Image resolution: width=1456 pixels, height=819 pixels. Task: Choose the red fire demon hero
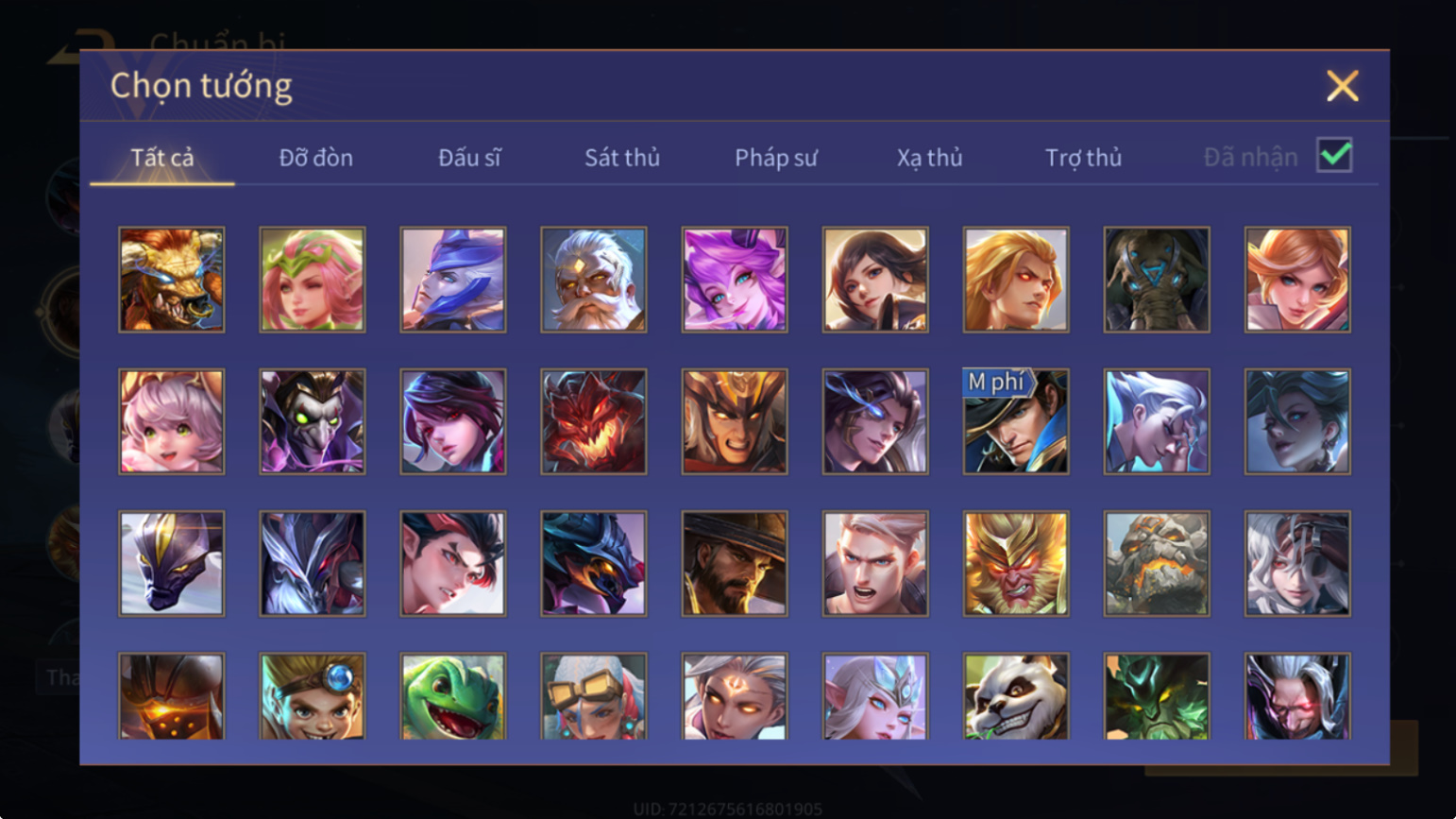coord(594,421)
